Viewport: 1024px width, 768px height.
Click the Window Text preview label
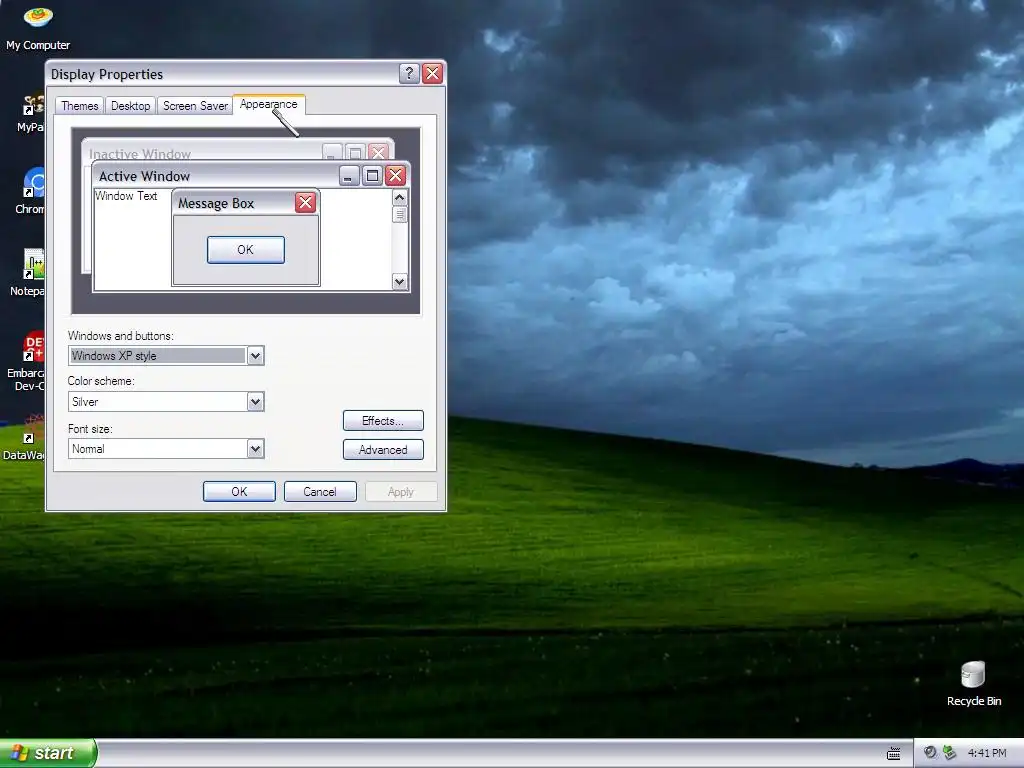[x=126, y=196]
